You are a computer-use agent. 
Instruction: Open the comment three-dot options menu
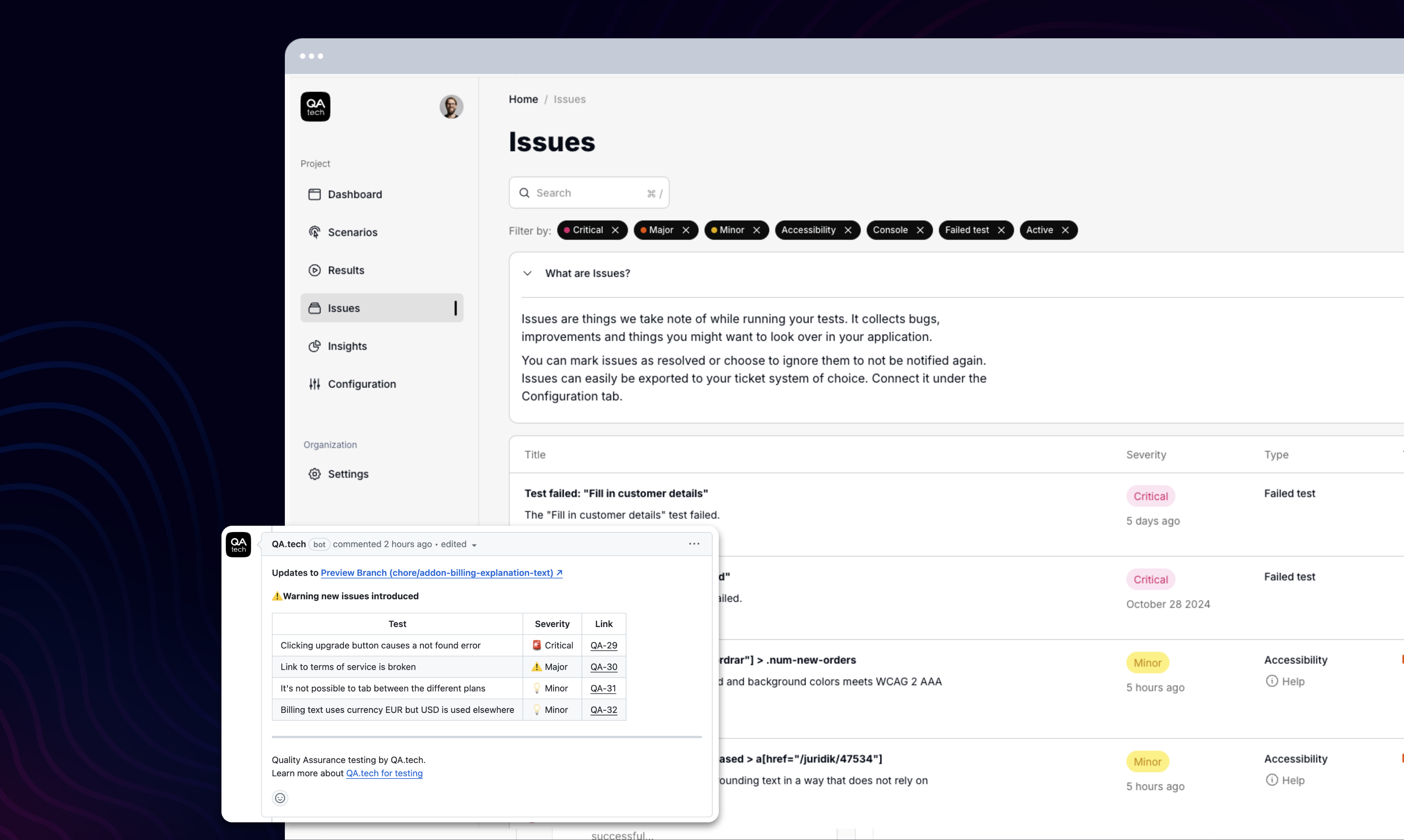point(694,543)
